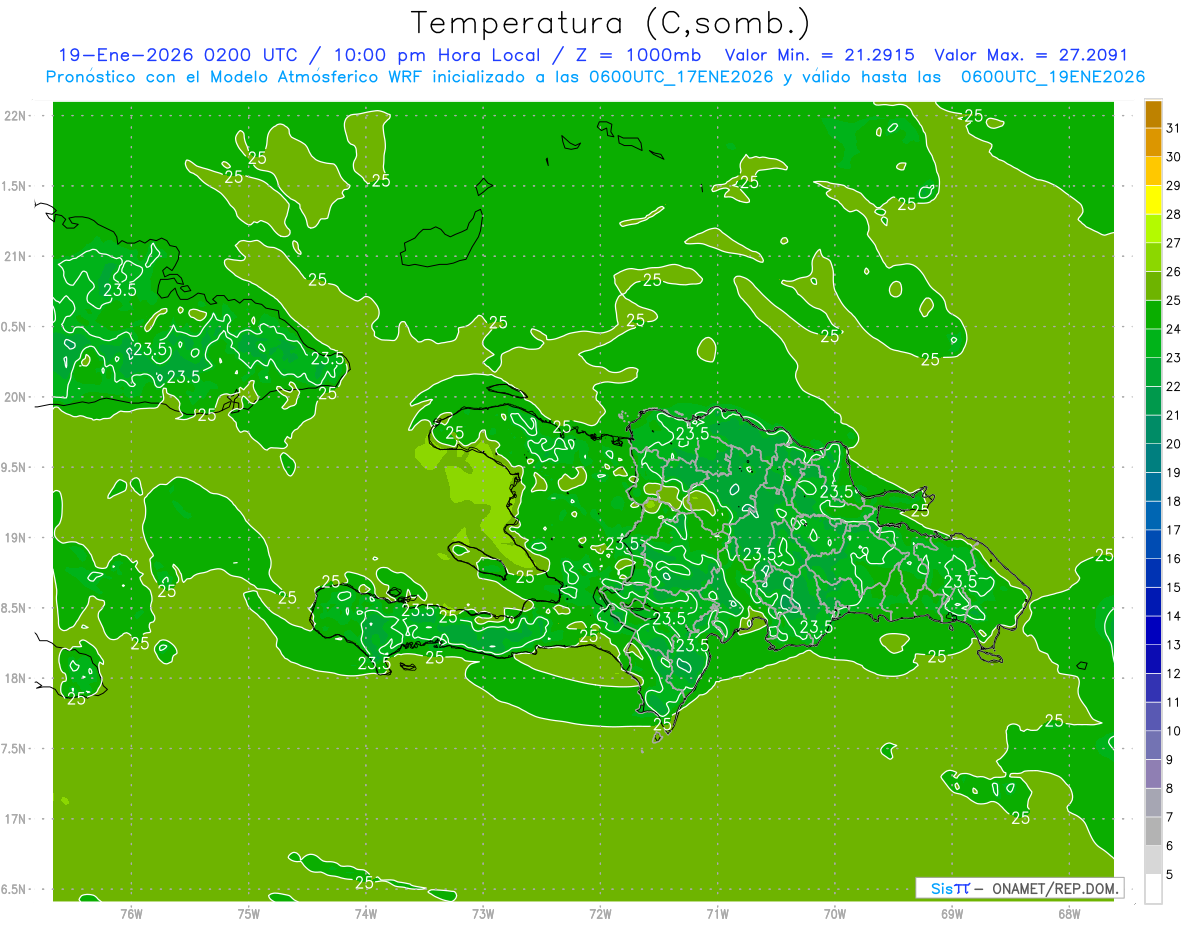Click legend value 18
Image resolution: width=1200 pixels, height=927 pixels.
1174,501
